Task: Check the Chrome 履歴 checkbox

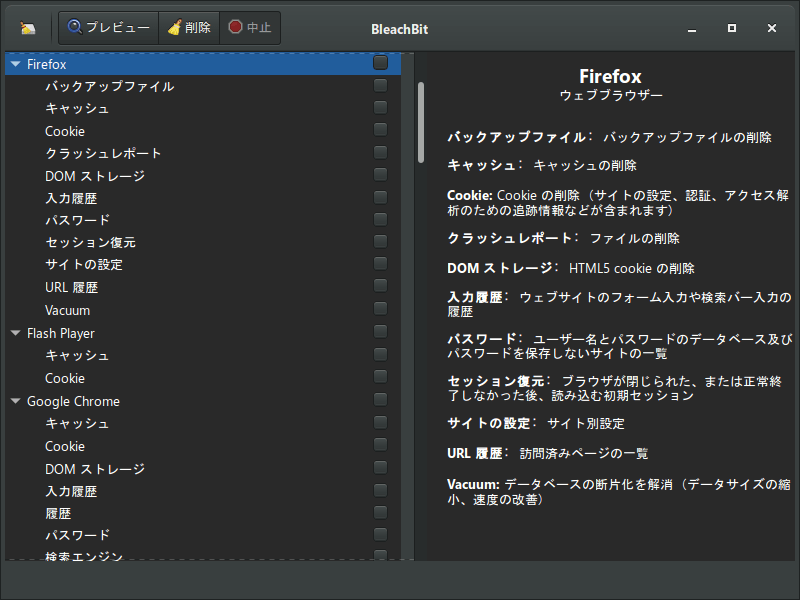Action: pos(380,512)
